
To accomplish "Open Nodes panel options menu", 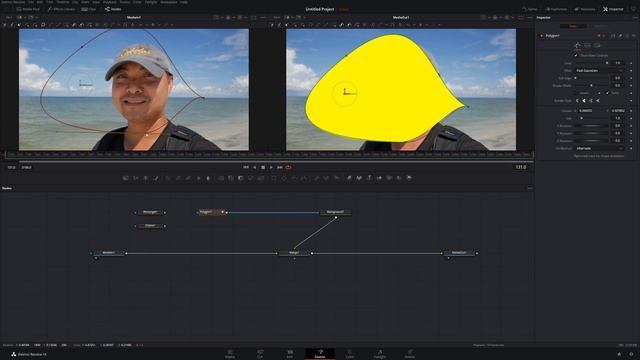I will click(530, 188).
